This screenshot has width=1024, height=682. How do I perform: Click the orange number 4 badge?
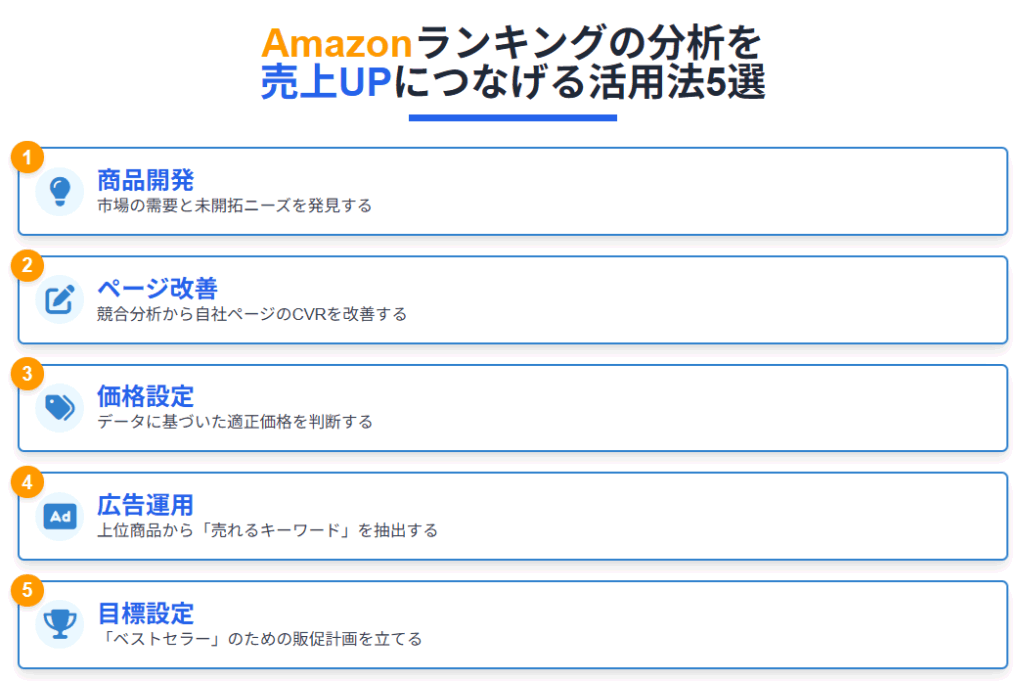click(x=27, y=482)
